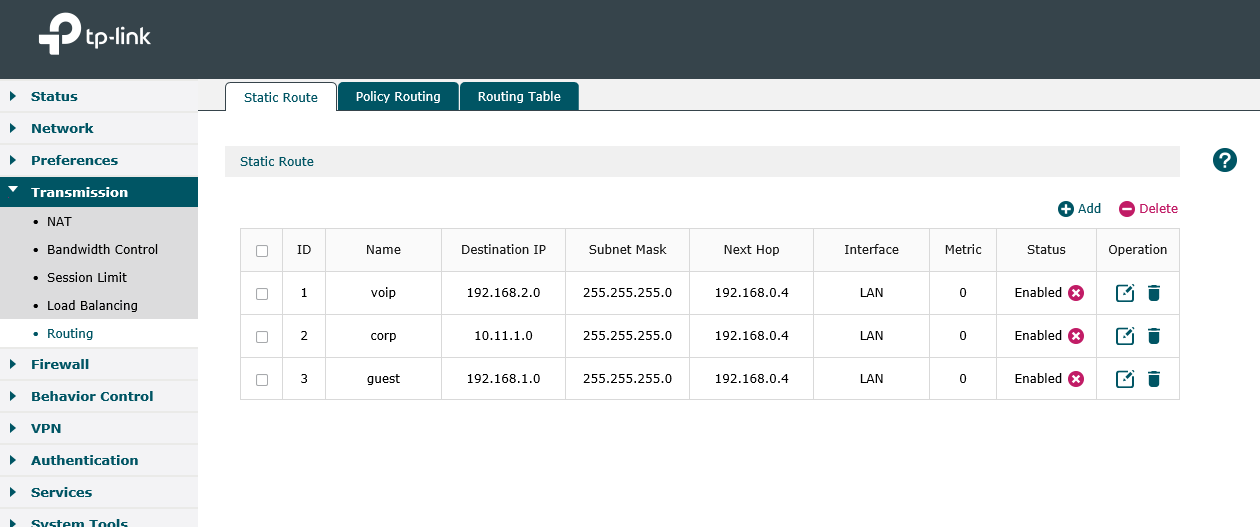Check the box for the voip route

(262, 294)
